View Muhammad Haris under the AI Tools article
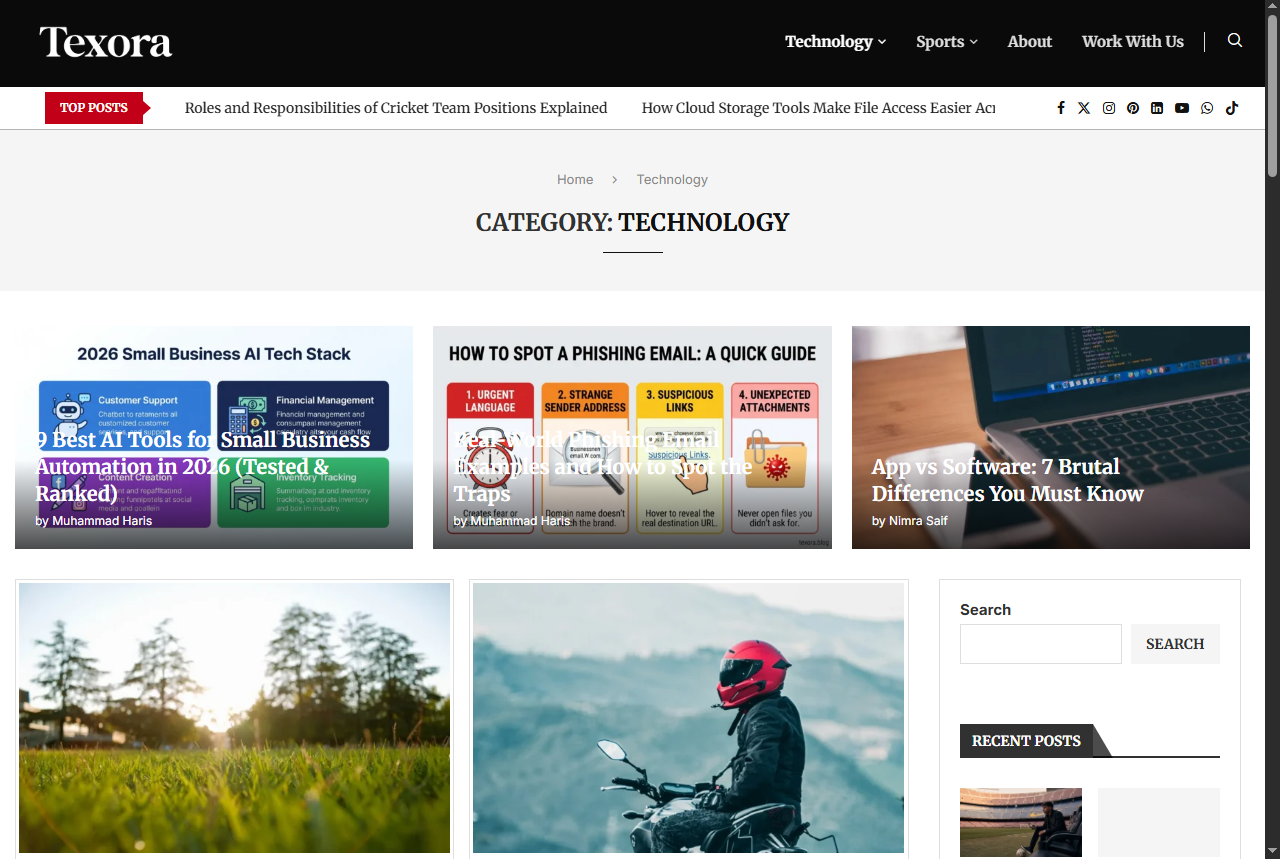 (102, 521)
